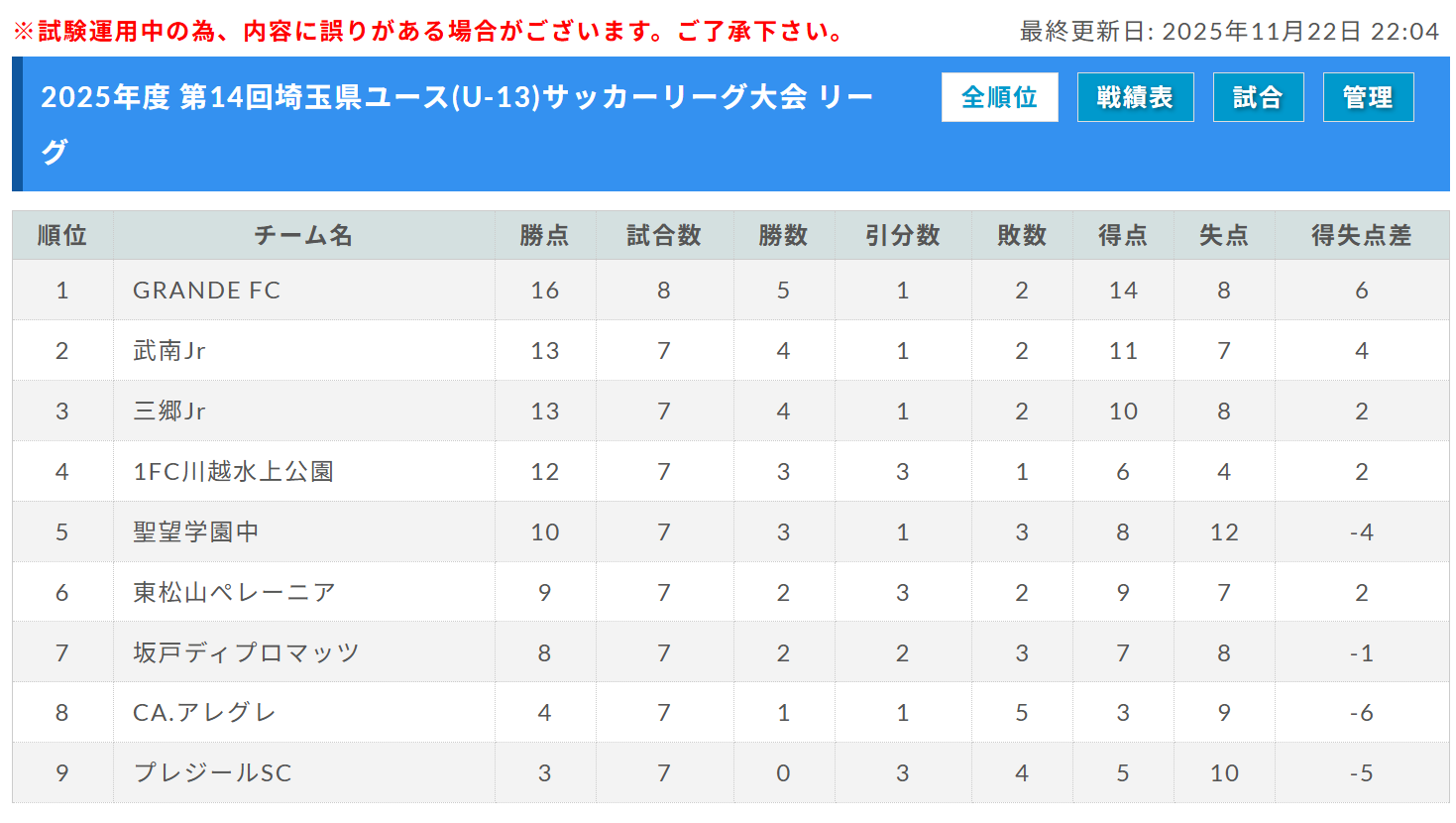Select the プレジールSC team name
This screenshot has height=823, width=1456.
tap(212, 773)
